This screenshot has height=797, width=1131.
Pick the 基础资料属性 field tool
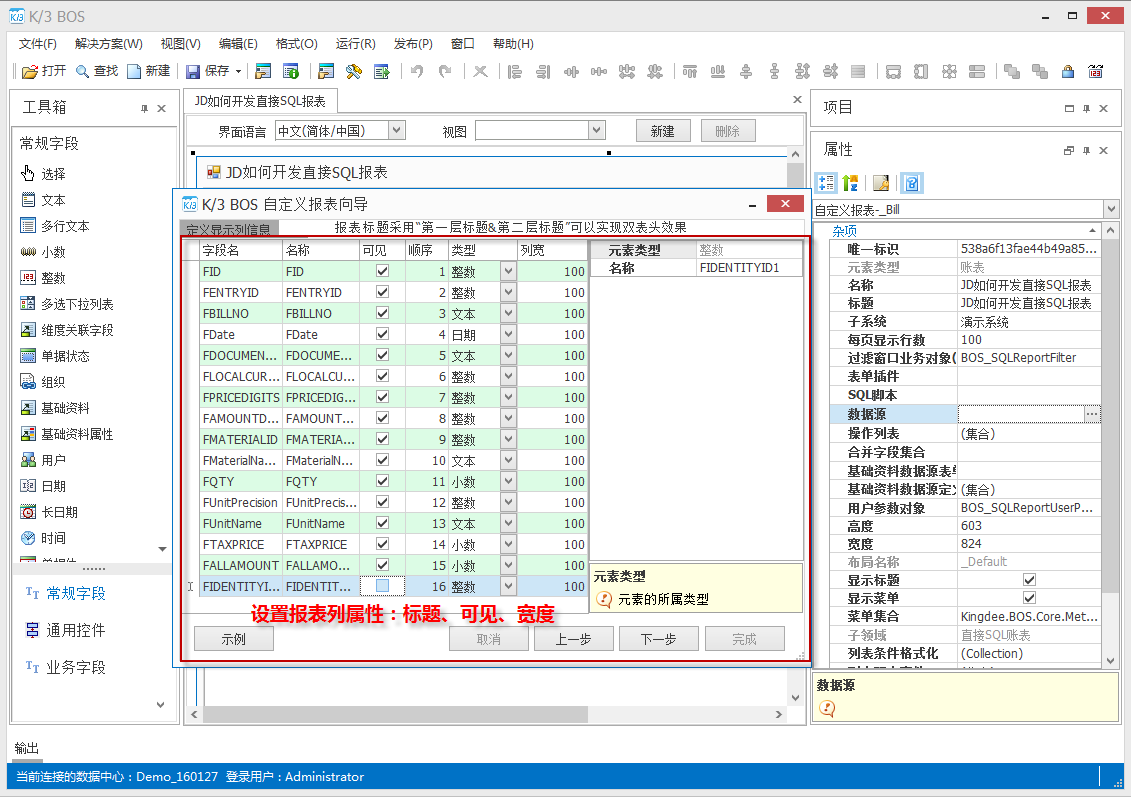[67, 433]
